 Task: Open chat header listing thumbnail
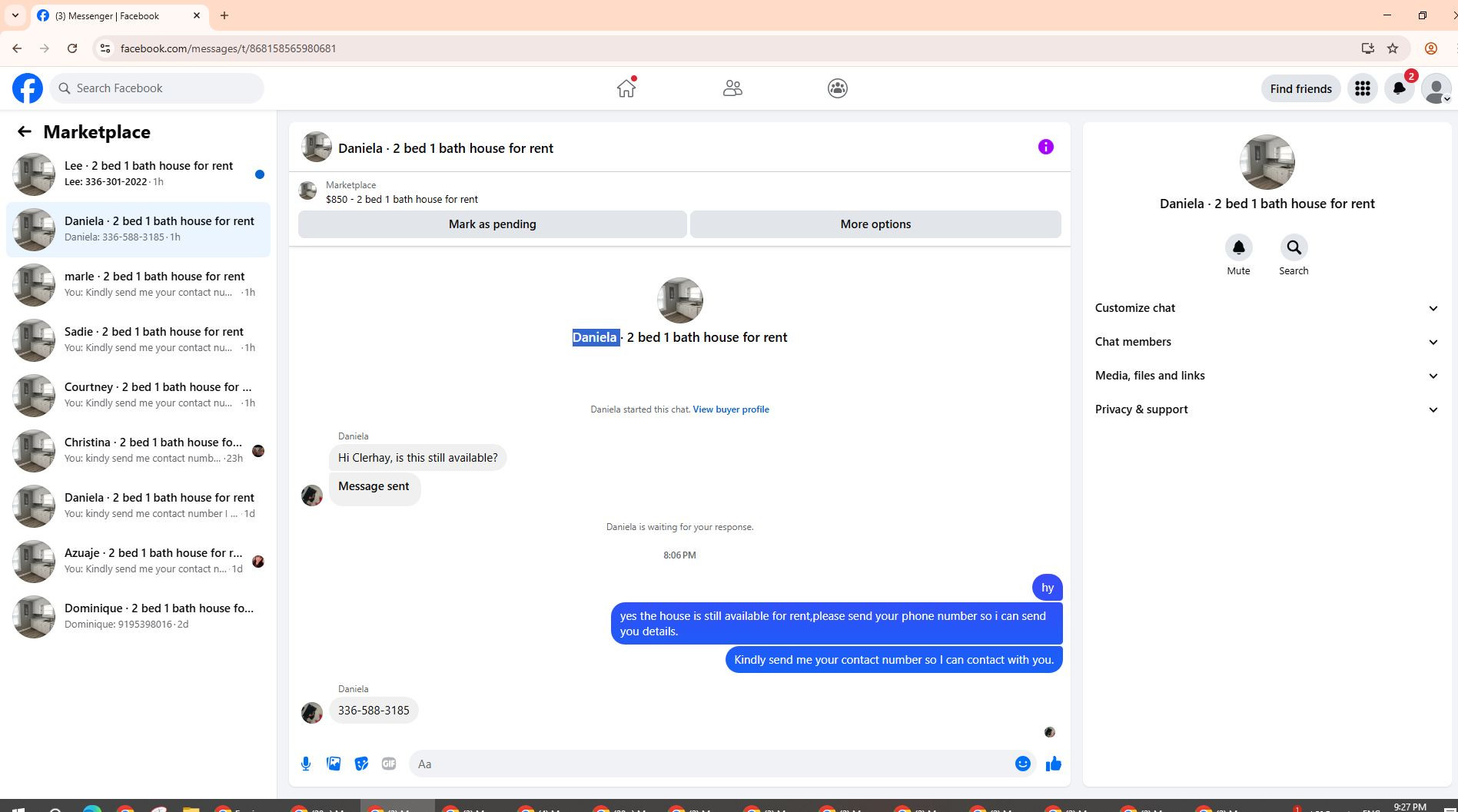coord(317,147)
